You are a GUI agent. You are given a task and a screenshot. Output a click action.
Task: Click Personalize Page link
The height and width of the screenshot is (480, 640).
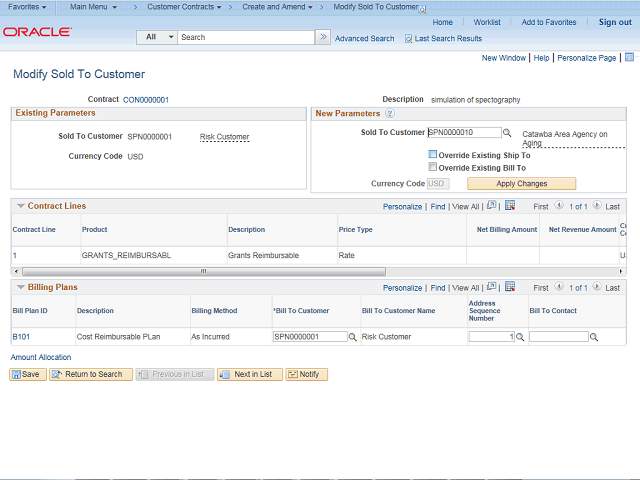(587, 58)
